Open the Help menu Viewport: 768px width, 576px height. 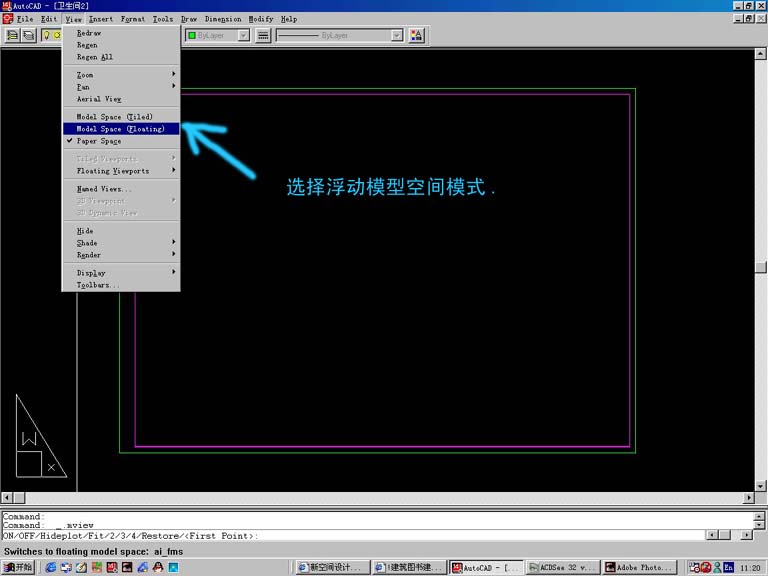(289, 19)
